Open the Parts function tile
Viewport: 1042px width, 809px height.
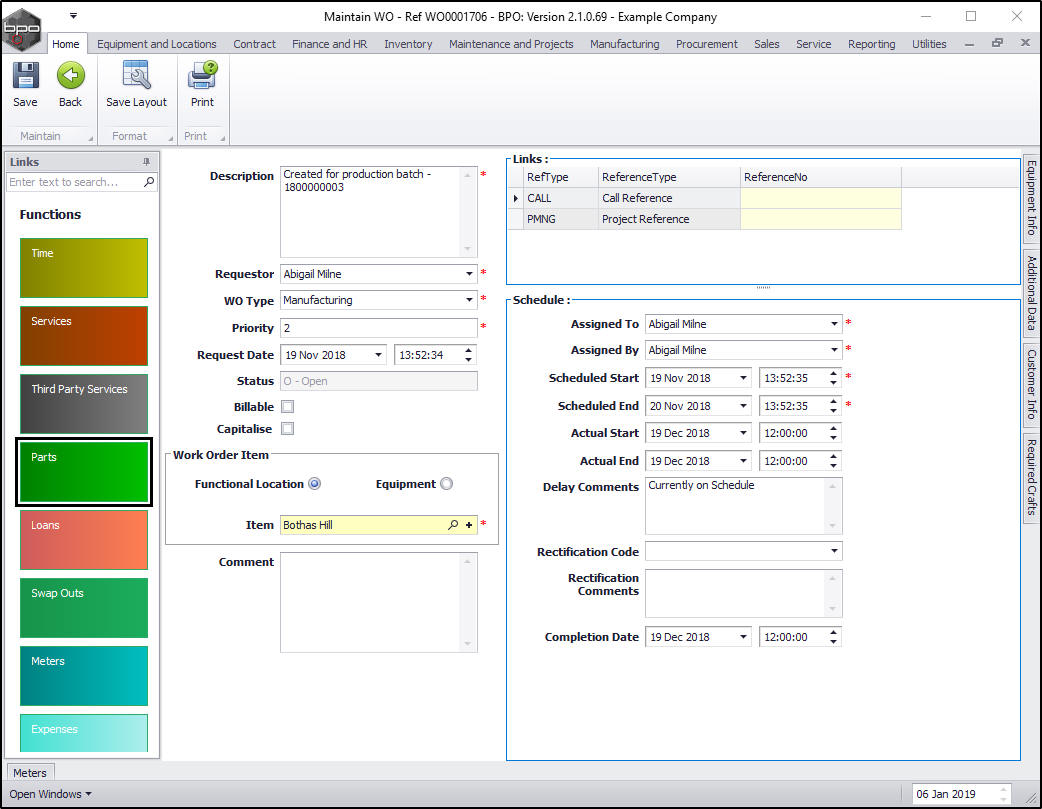83,472
